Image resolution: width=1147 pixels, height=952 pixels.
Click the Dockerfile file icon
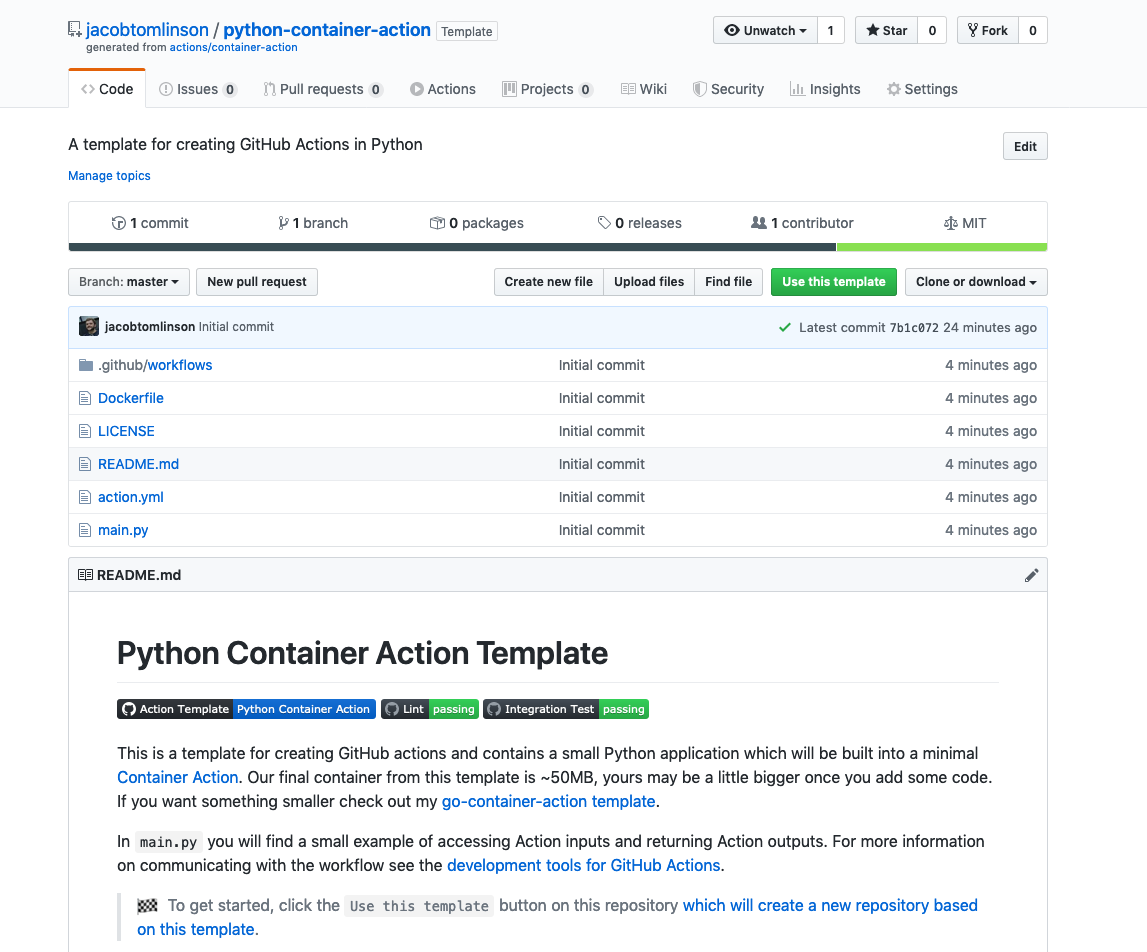pyautogui.click(x=86, y=398)
